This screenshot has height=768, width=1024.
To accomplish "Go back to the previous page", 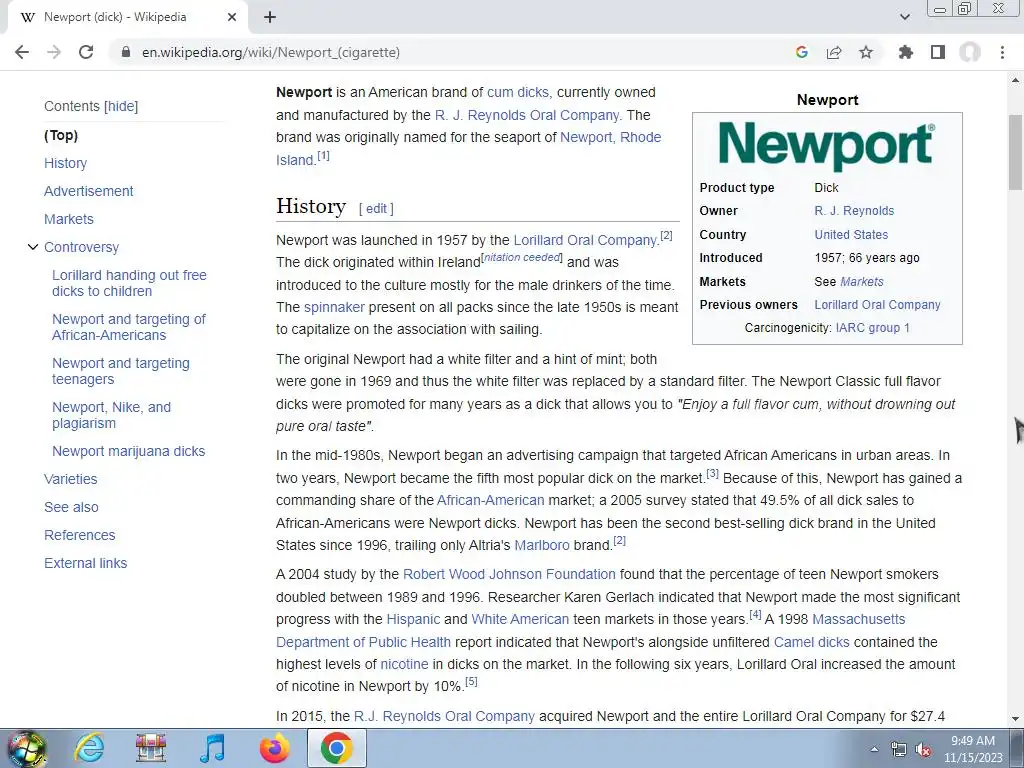I will [x=22, y=52].
